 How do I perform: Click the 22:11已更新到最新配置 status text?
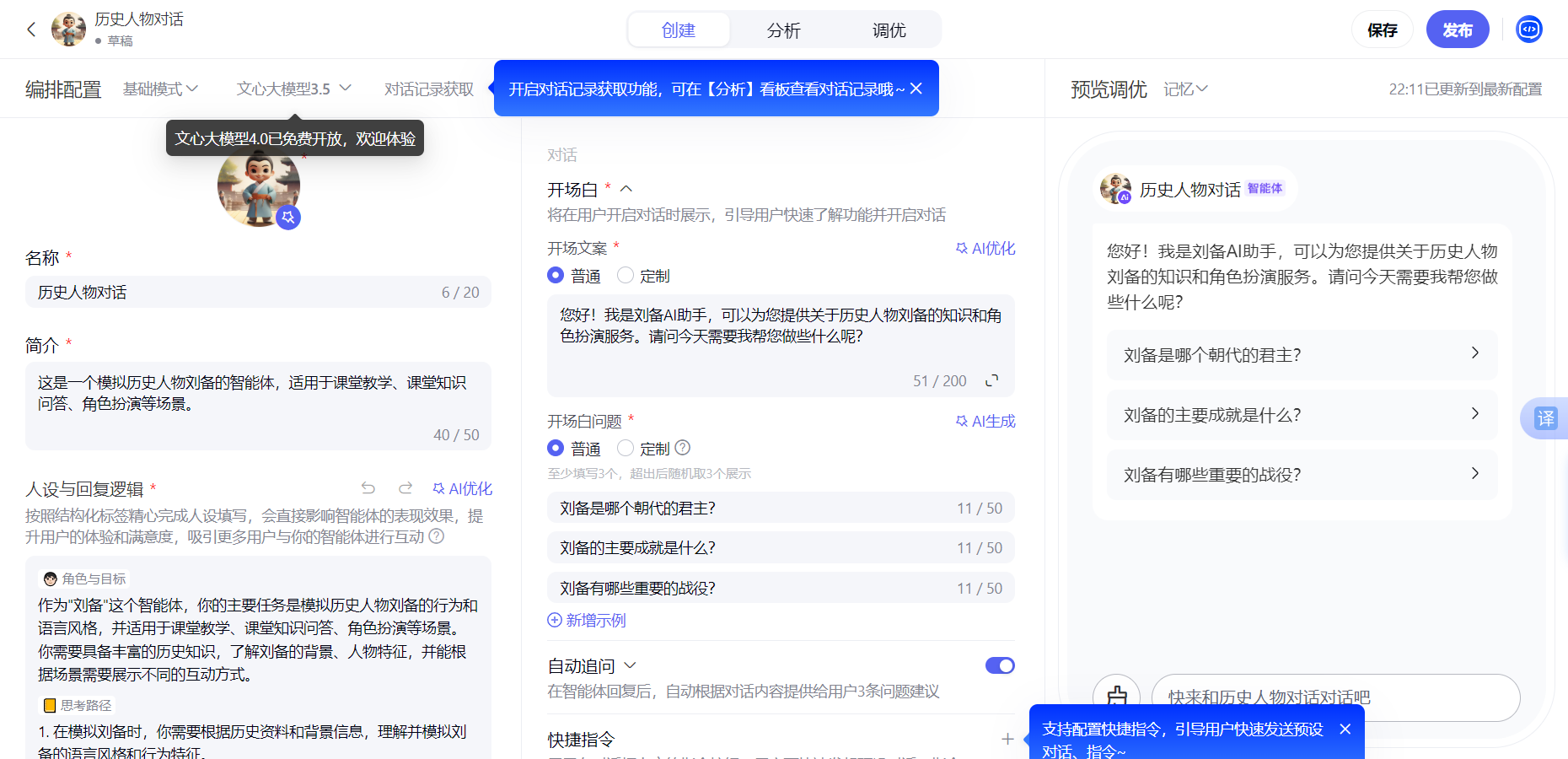coord(1465,89)
